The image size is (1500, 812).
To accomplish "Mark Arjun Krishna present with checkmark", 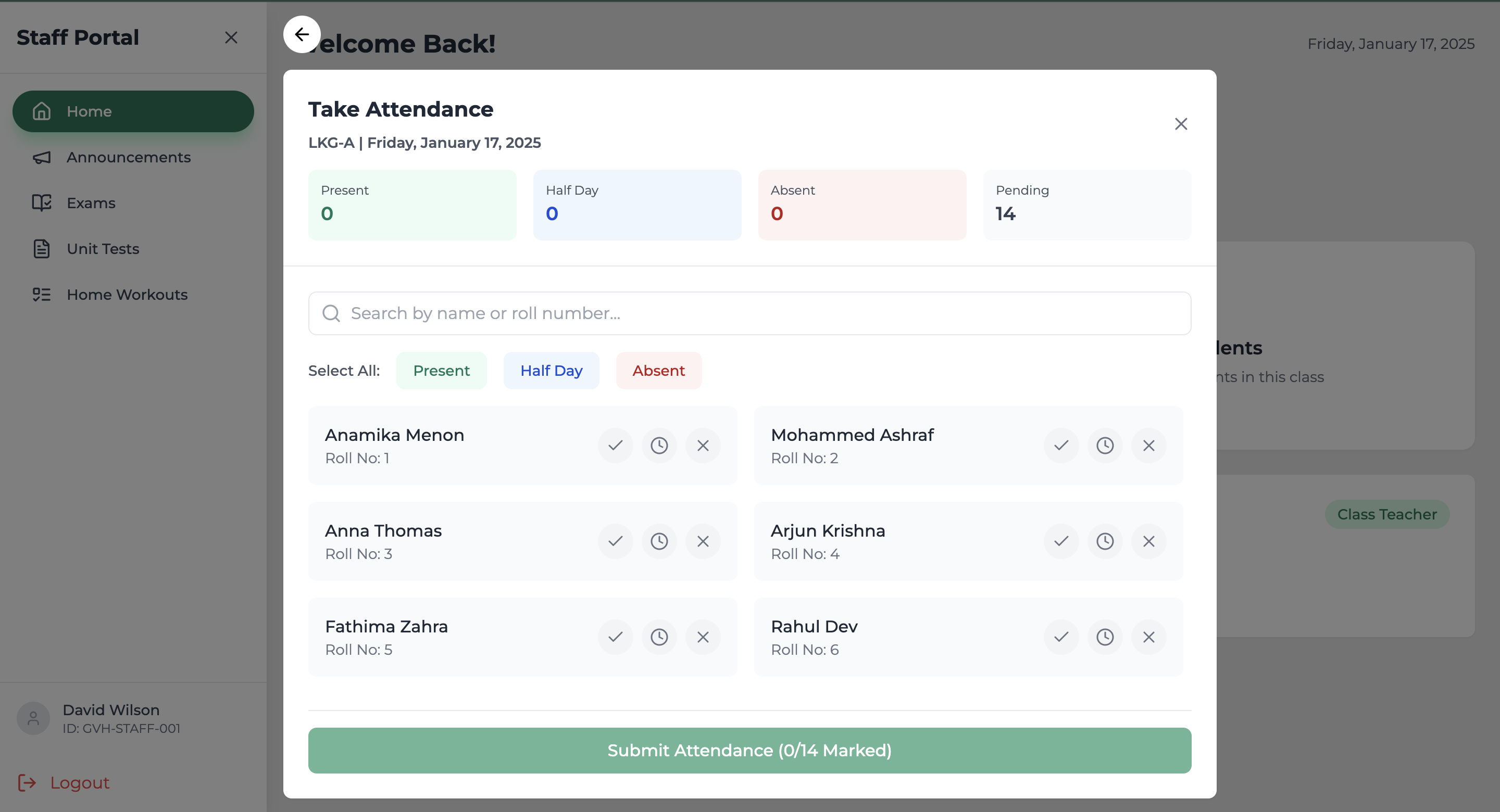I will pos(1061,541).
